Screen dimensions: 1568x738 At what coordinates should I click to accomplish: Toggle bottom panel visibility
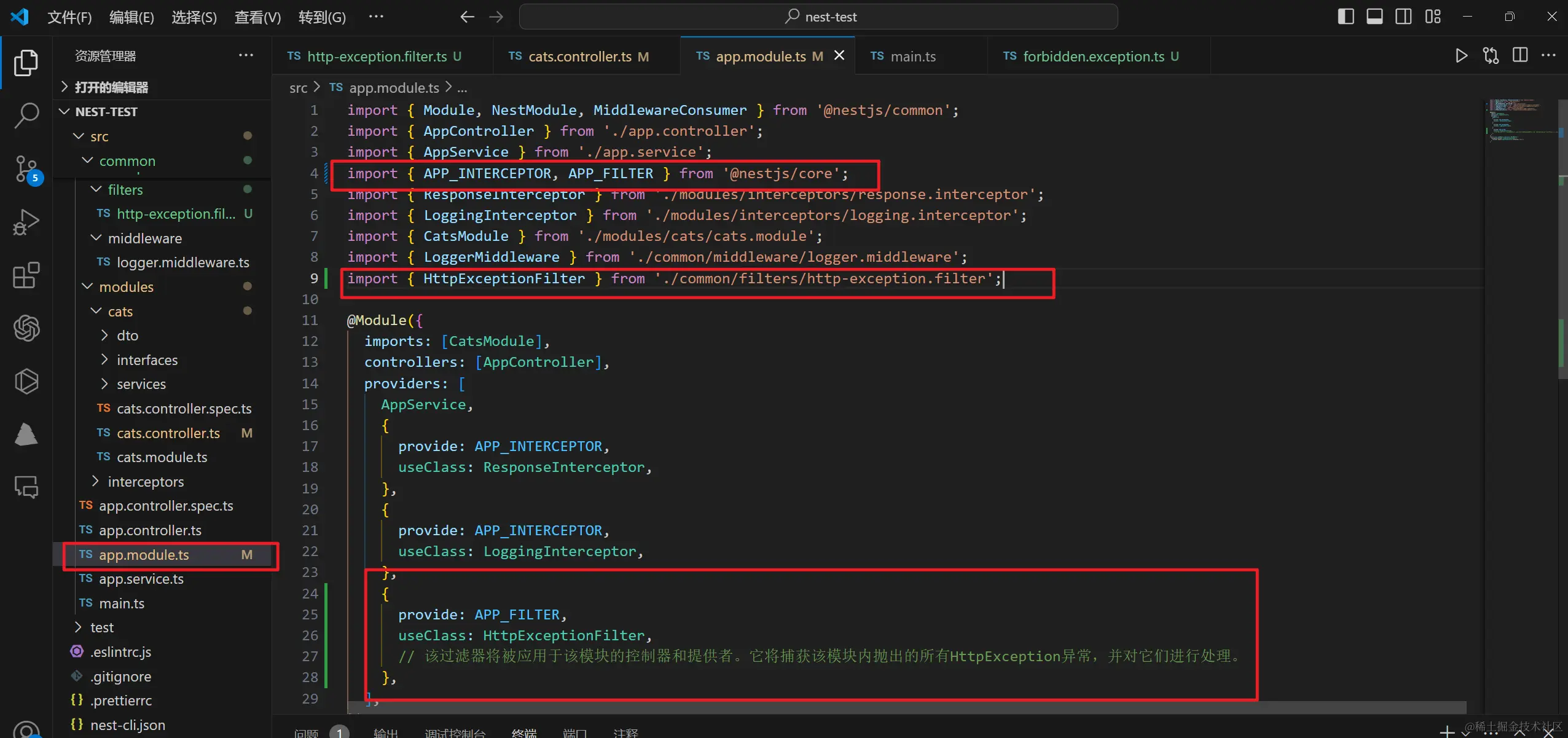pos(1374,17)
